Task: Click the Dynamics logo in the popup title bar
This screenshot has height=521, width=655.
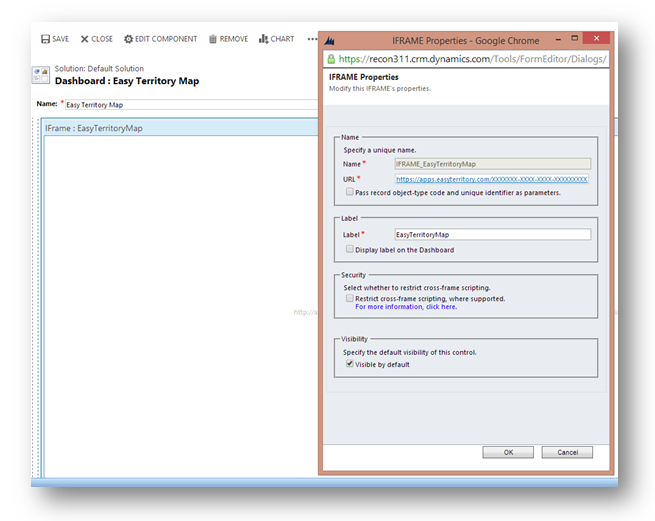Action: coord(331,41)
